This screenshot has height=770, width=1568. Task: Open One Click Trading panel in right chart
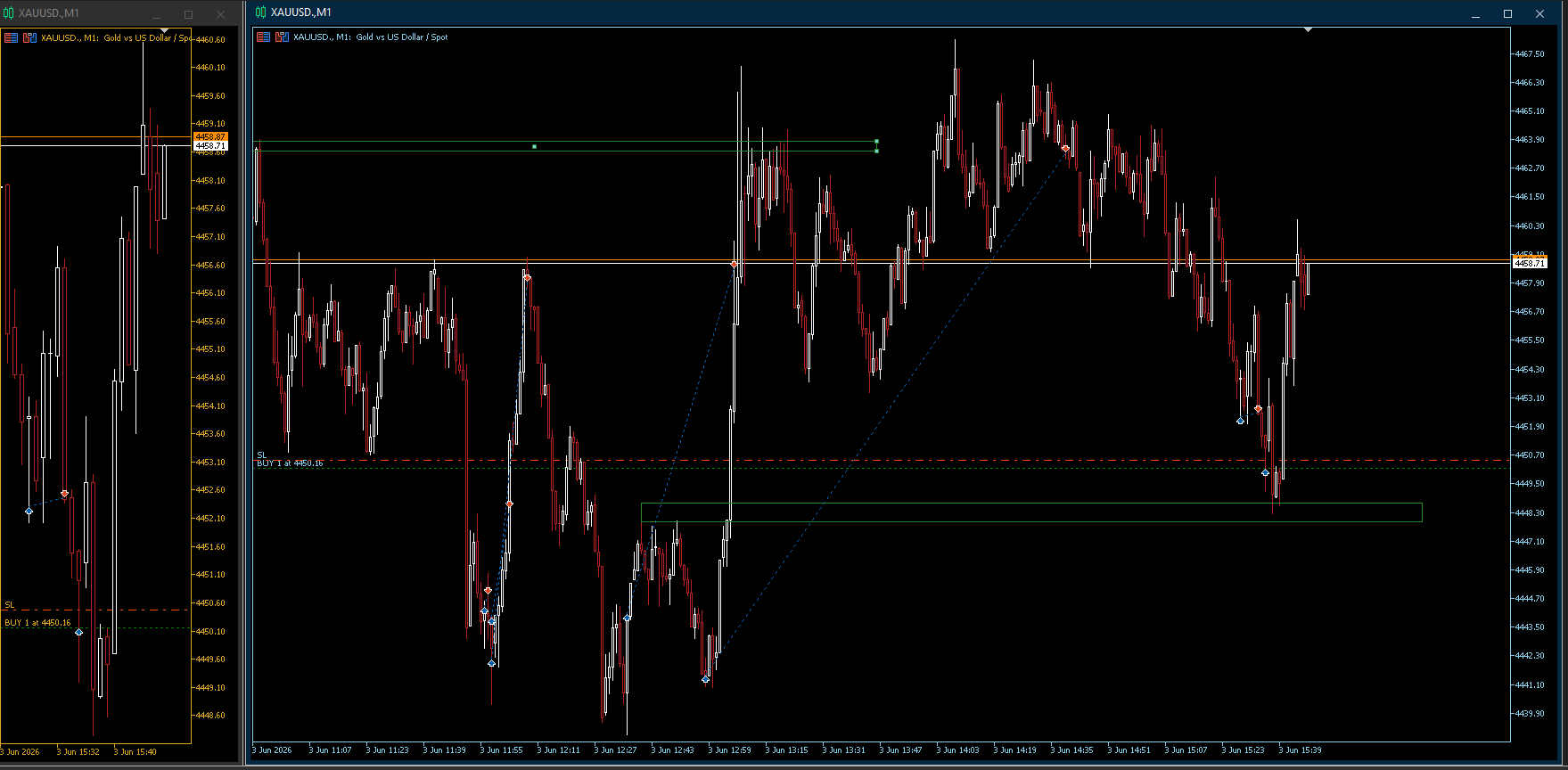coord(264,37)
